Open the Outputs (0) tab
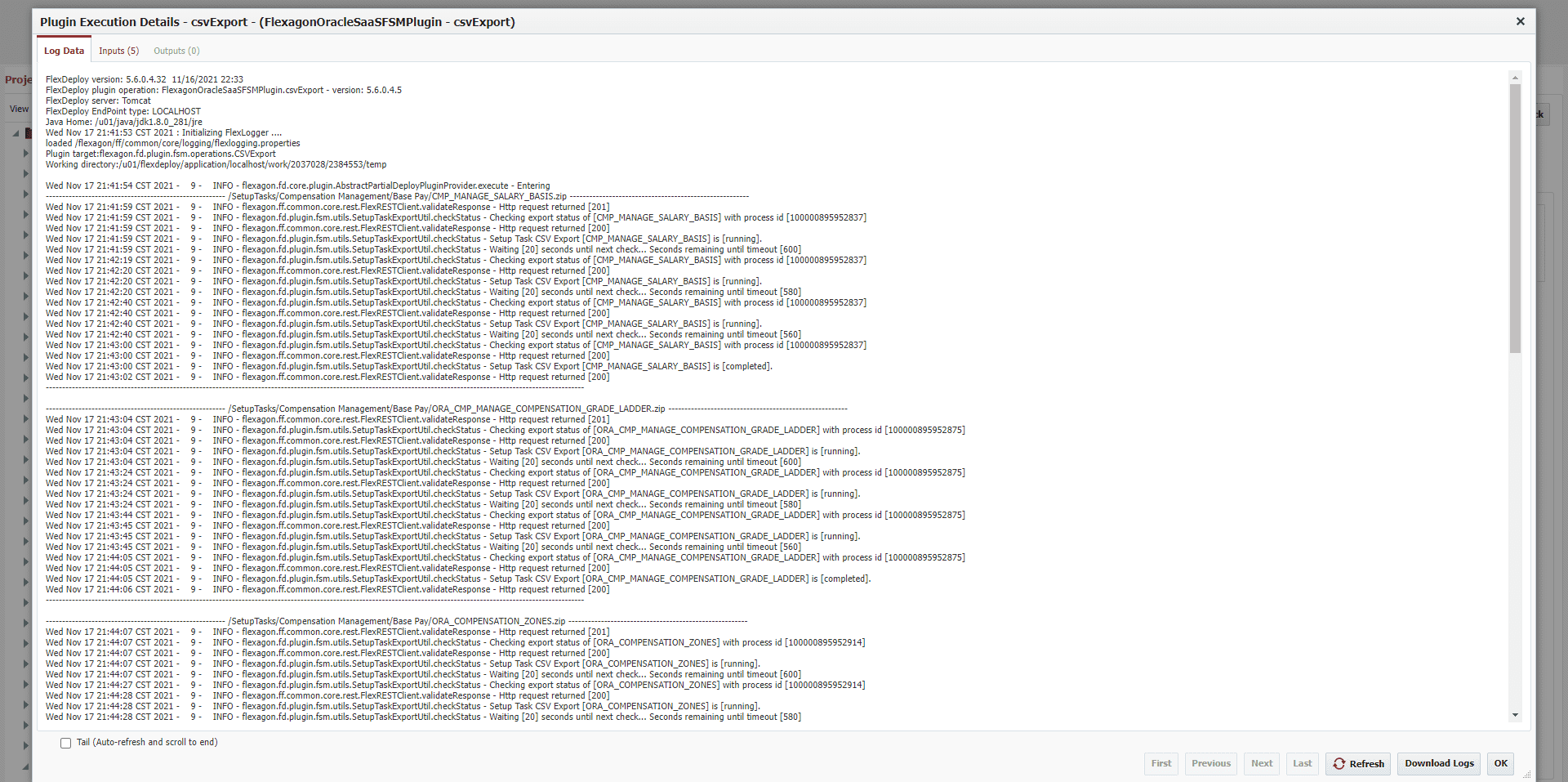Screen dimensions: 1568x782 click(176, 51)
